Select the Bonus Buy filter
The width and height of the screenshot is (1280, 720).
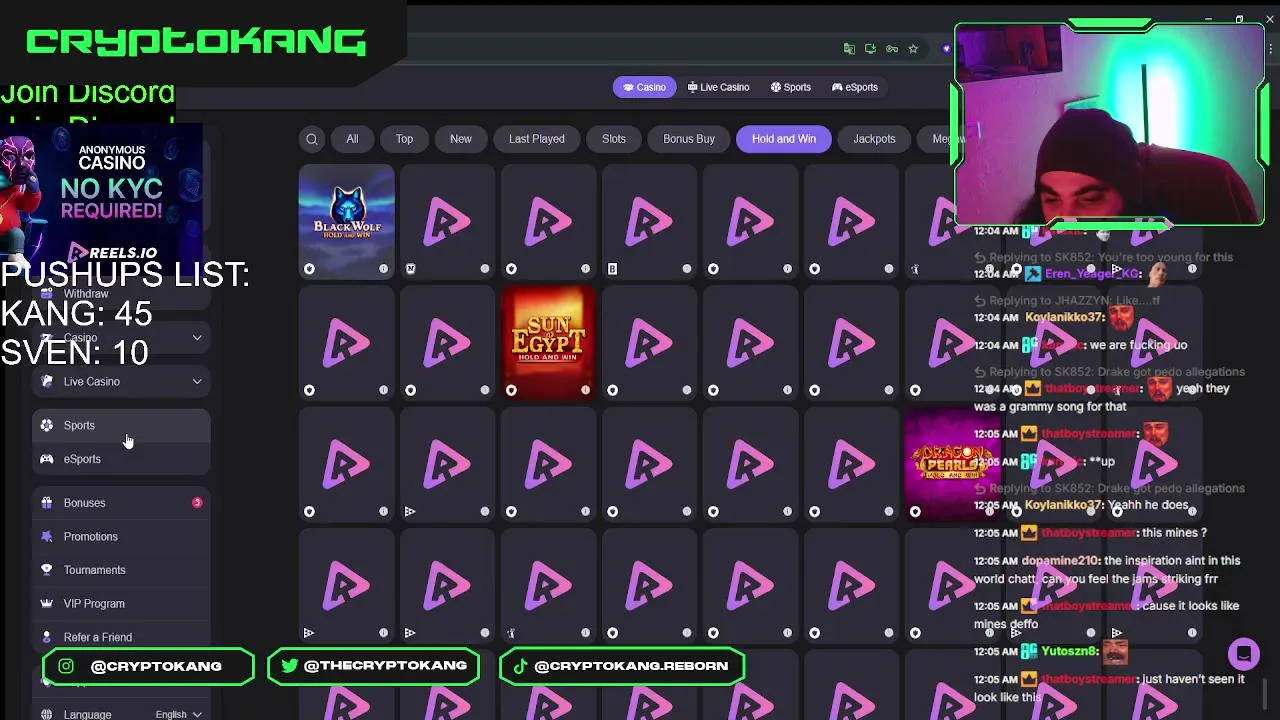click(x=689, y=139)
